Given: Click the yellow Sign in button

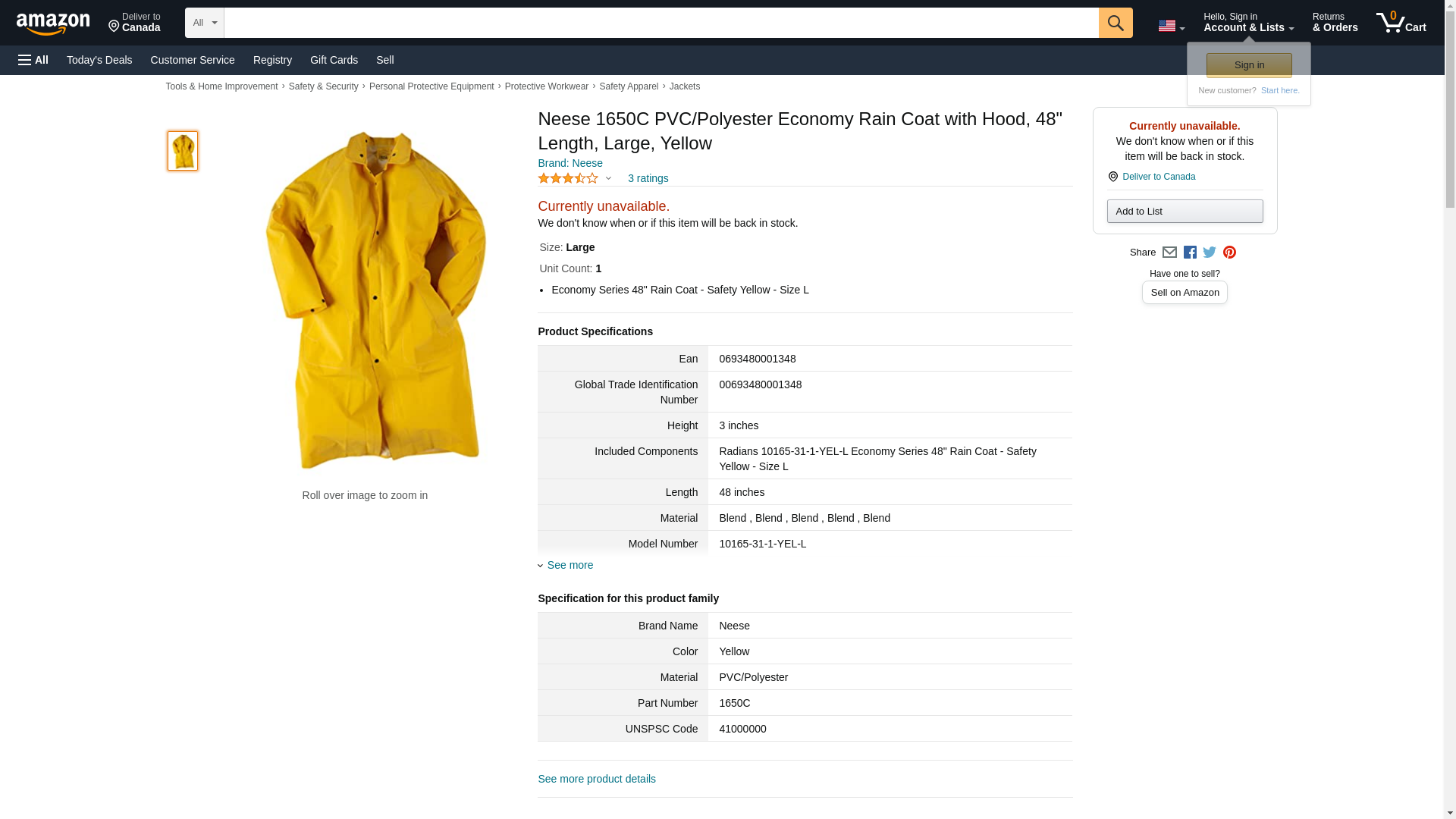Looking at the screenshot, I should pos(1249,65).
